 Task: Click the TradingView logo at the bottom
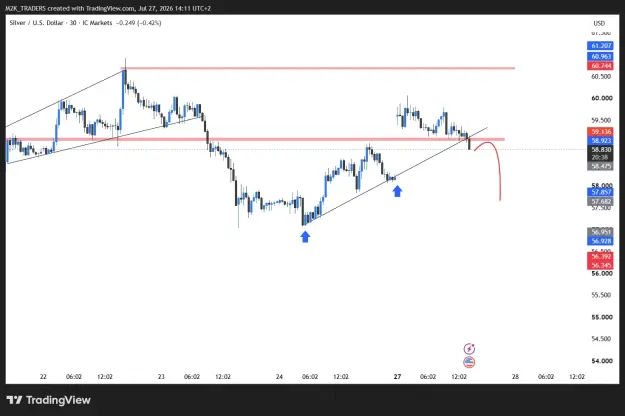click(x=49, y=400)
